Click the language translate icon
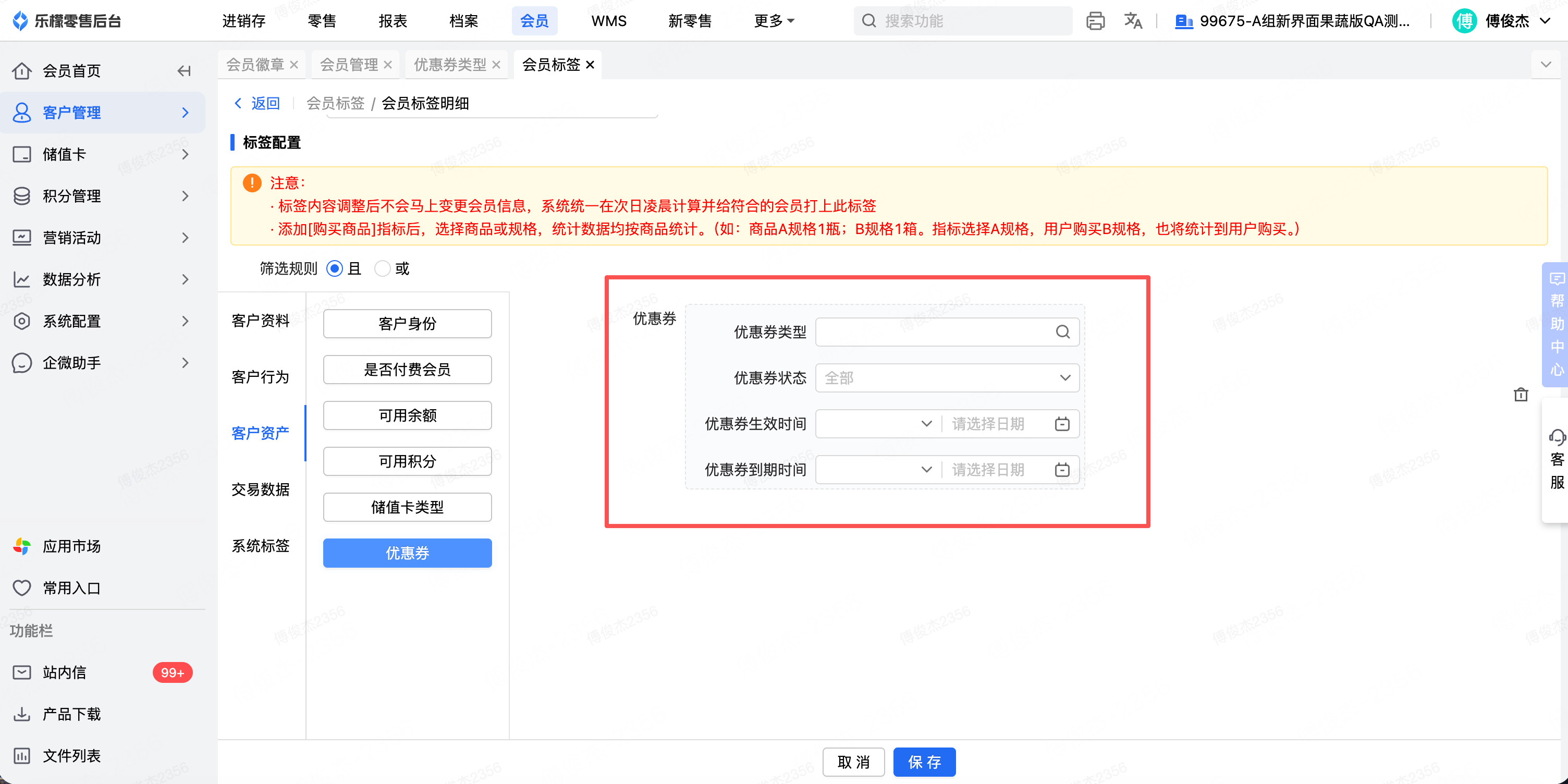 (1132, 21)
